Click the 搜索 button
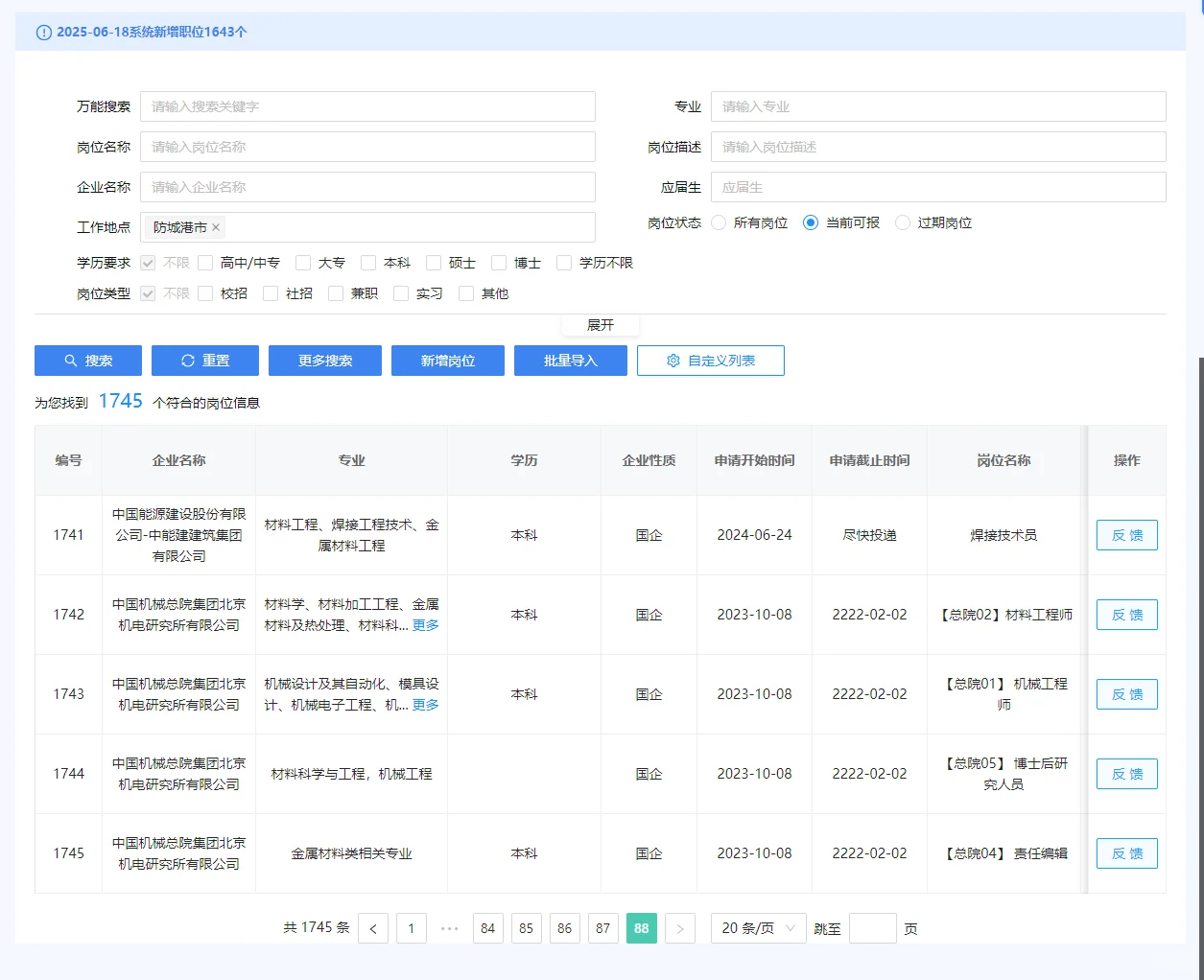 88,361
